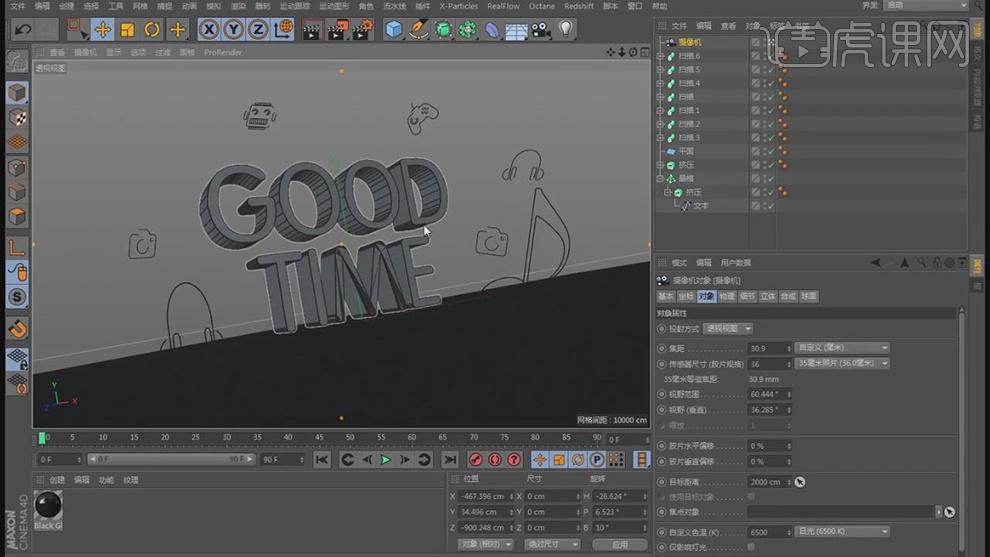
Task: Toggle the Autokeying button
Action: [x=495, y=460]
